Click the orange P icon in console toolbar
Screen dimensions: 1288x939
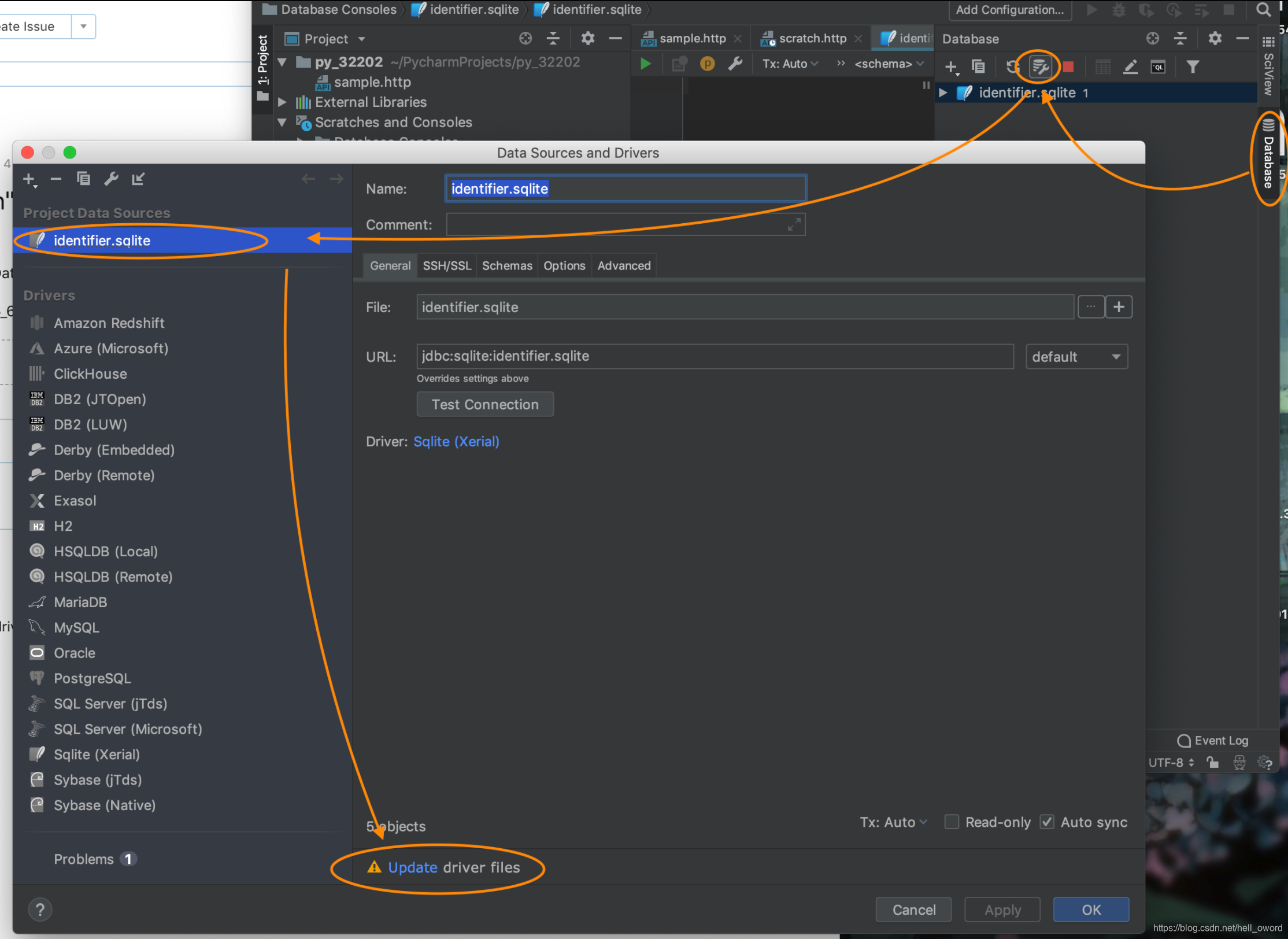(x=707, y=64)
